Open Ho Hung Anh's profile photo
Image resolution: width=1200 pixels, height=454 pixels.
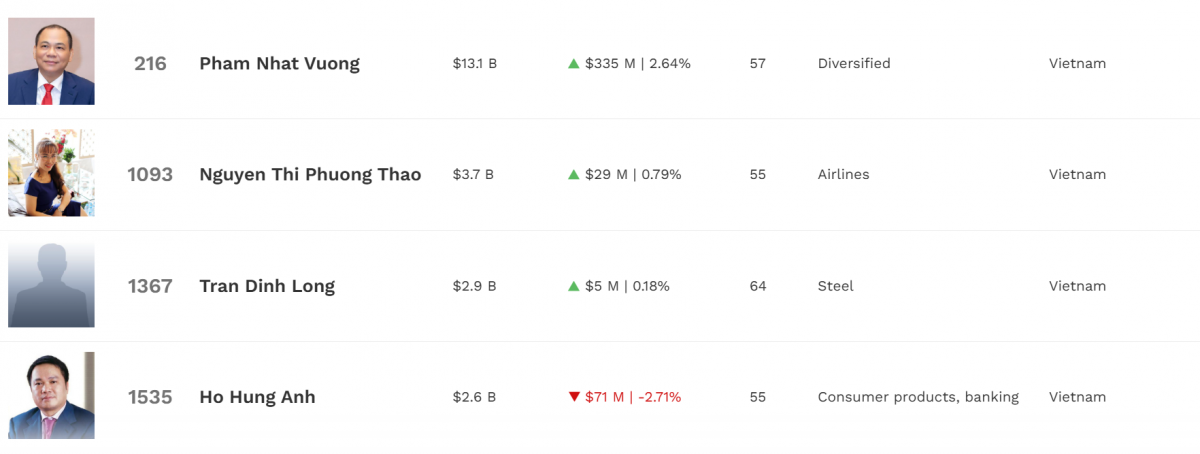coord(51,396)
